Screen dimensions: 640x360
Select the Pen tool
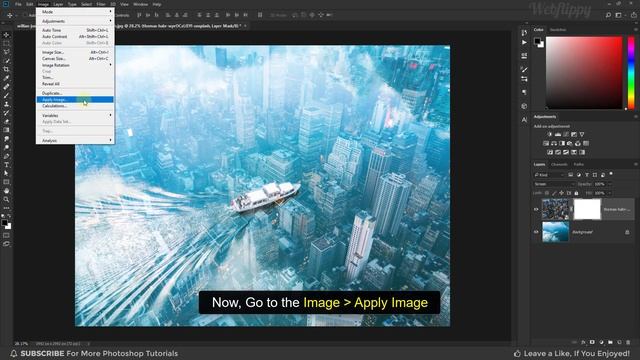6,156
